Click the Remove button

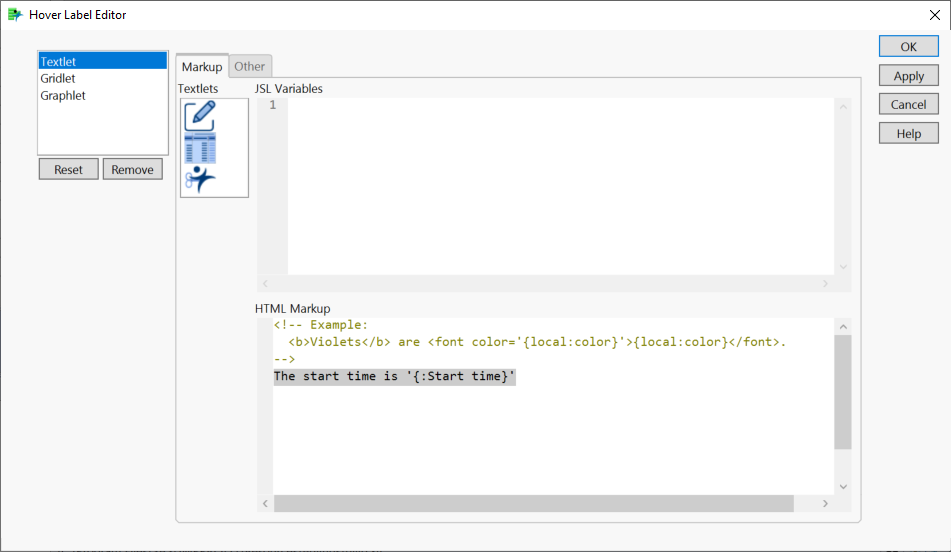click(132, 170)
